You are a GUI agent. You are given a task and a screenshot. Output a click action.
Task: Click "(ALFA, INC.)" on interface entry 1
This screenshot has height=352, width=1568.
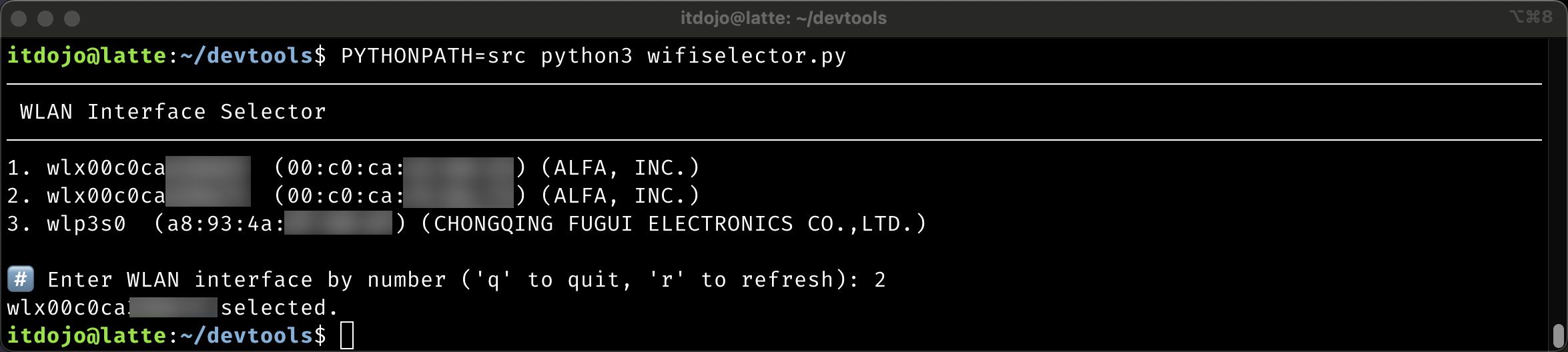click(620, 167)
